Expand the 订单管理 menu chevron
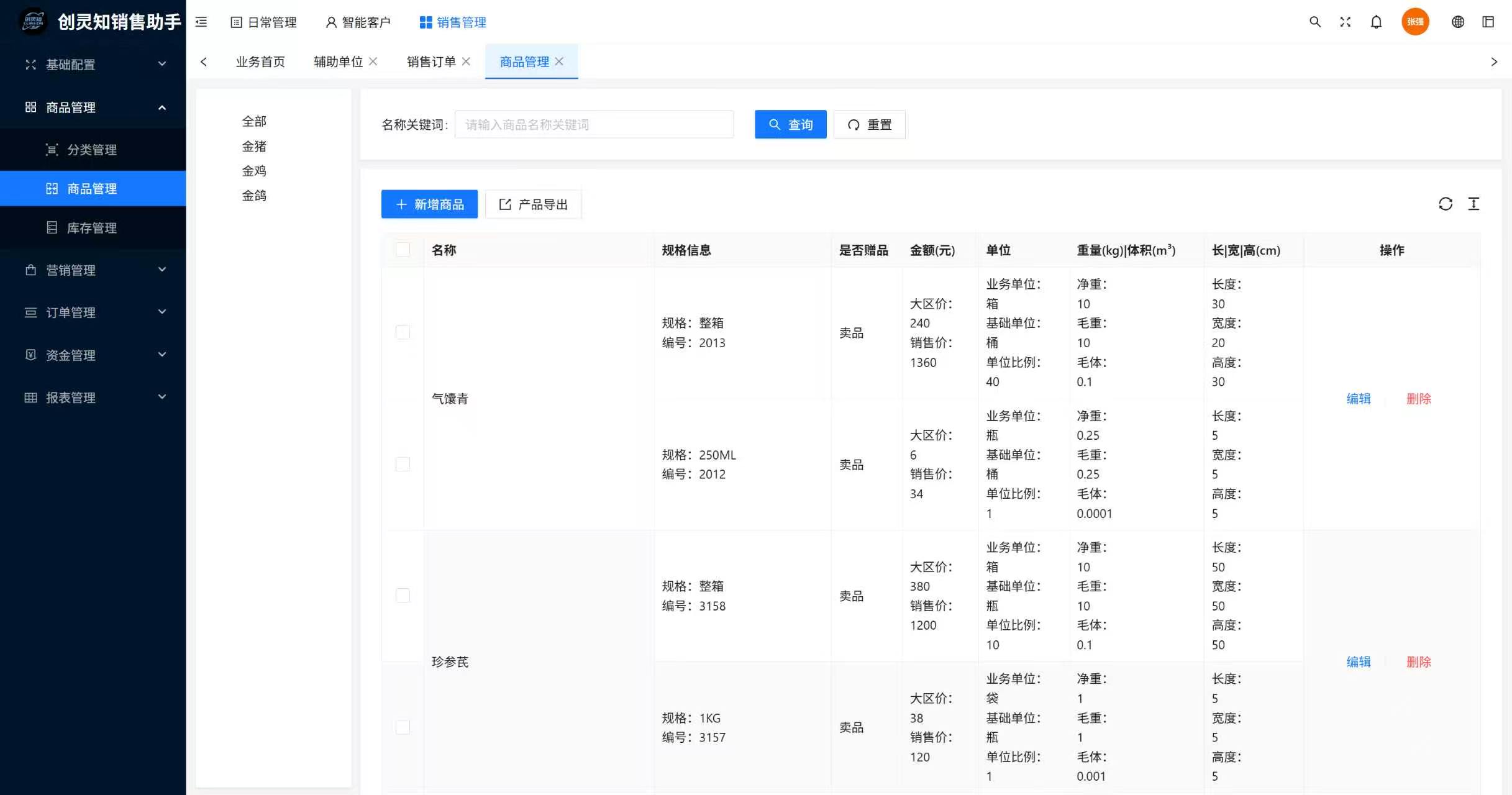Image resolution: width=1512 pixels, height=795 pixels. (x=162, y=312)
